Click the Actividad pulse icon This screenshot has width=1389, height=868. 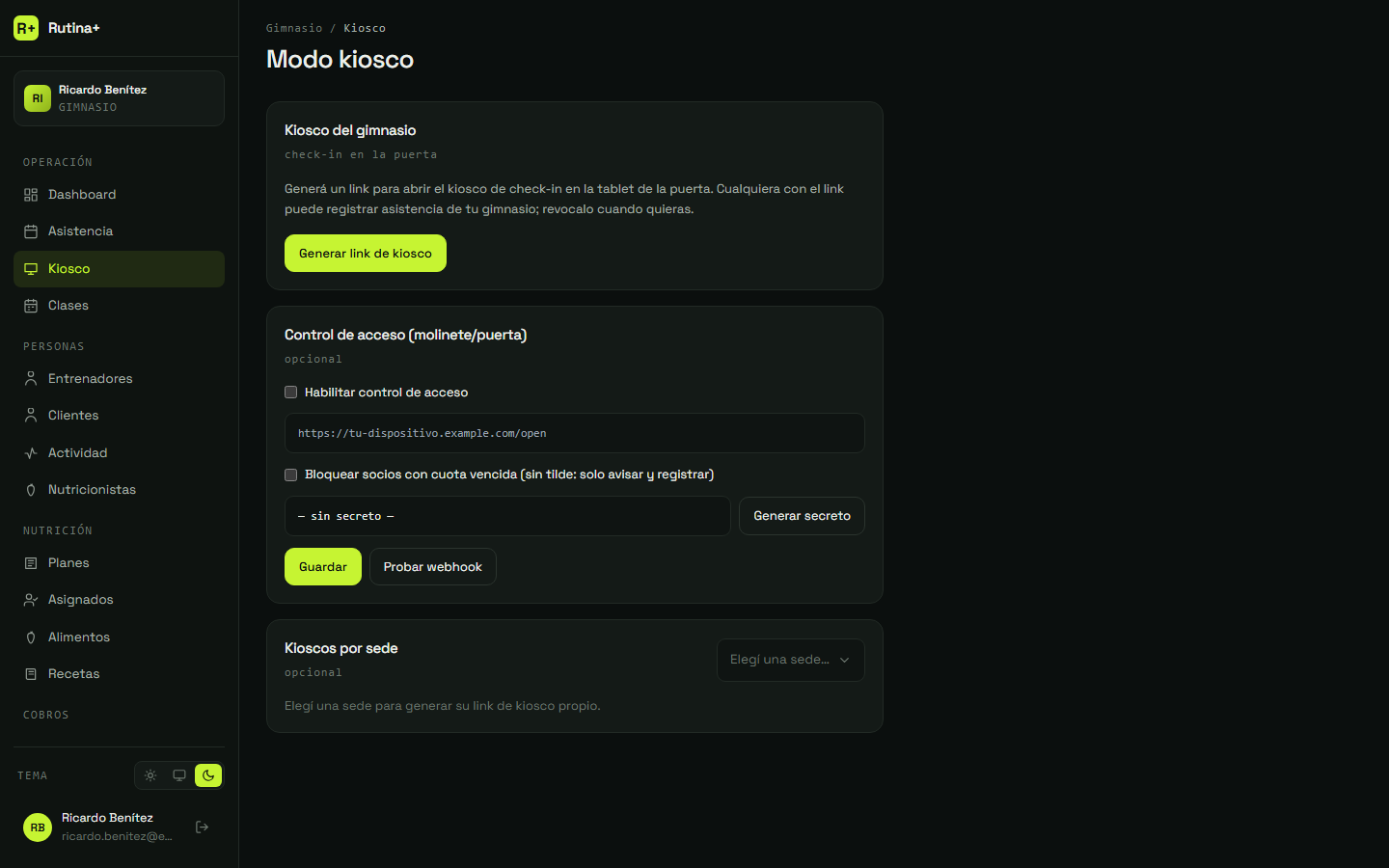click(x=31, y=453)
